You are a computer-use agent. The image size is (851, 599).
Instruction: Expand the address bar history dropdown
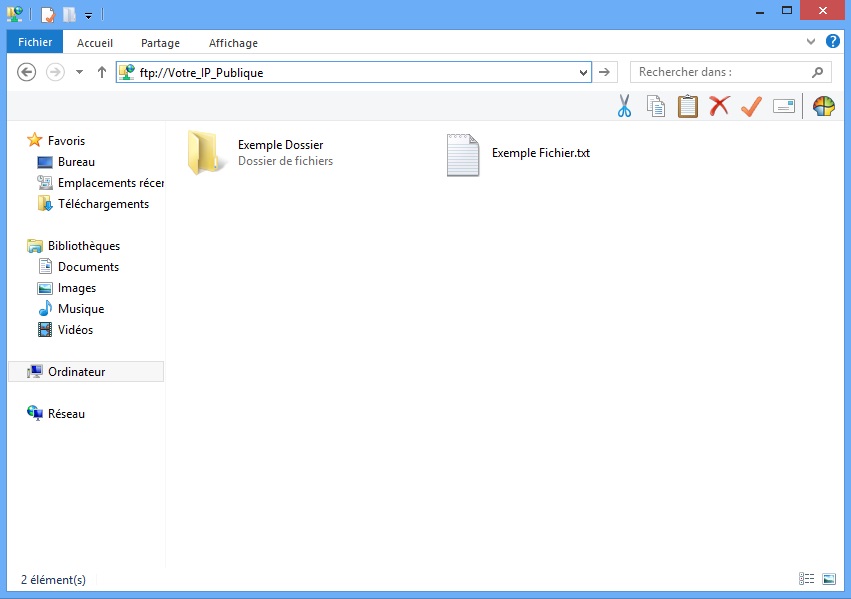pos(583,72)
